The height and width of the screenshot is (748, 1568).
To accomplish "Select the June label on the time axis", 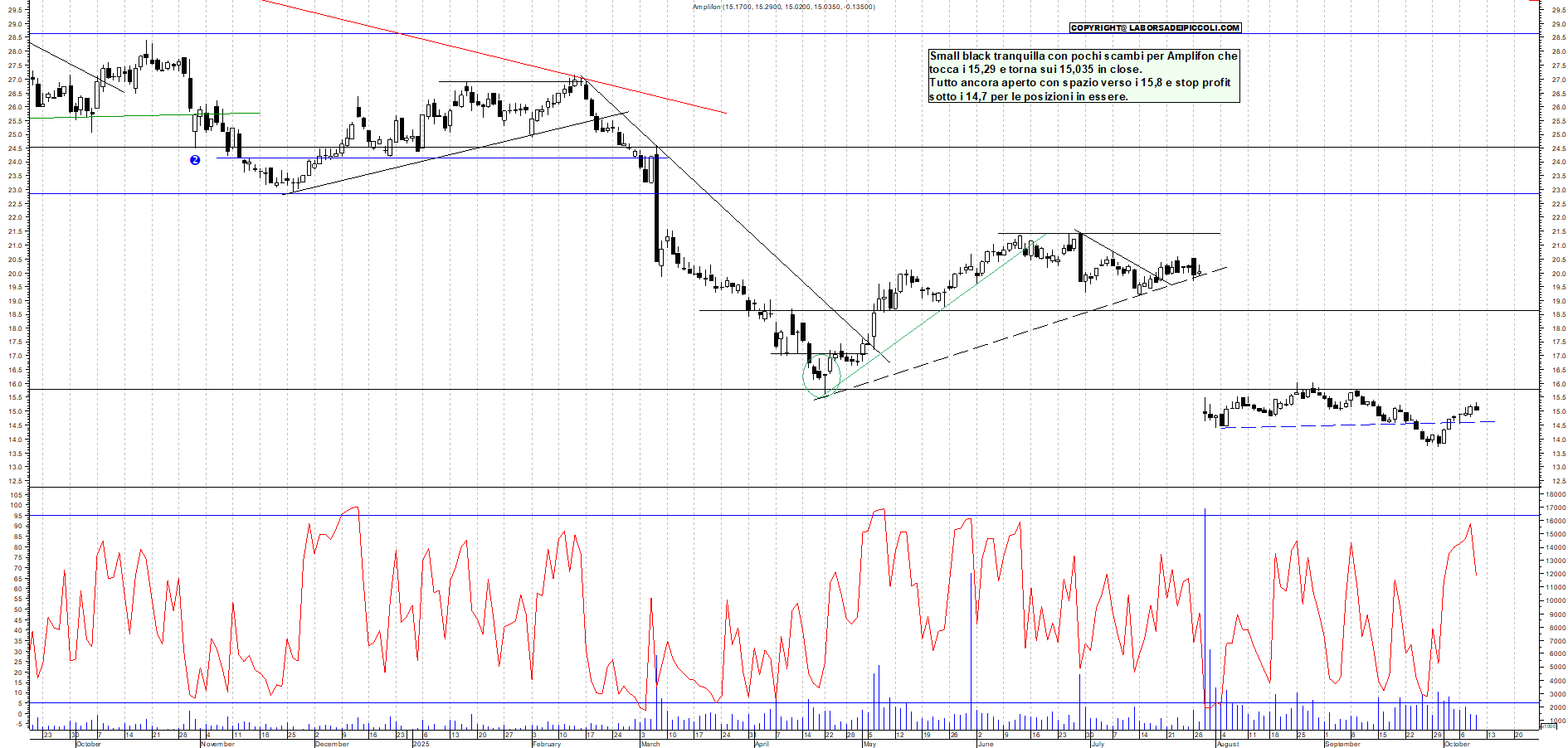I will tap(985, 744).
